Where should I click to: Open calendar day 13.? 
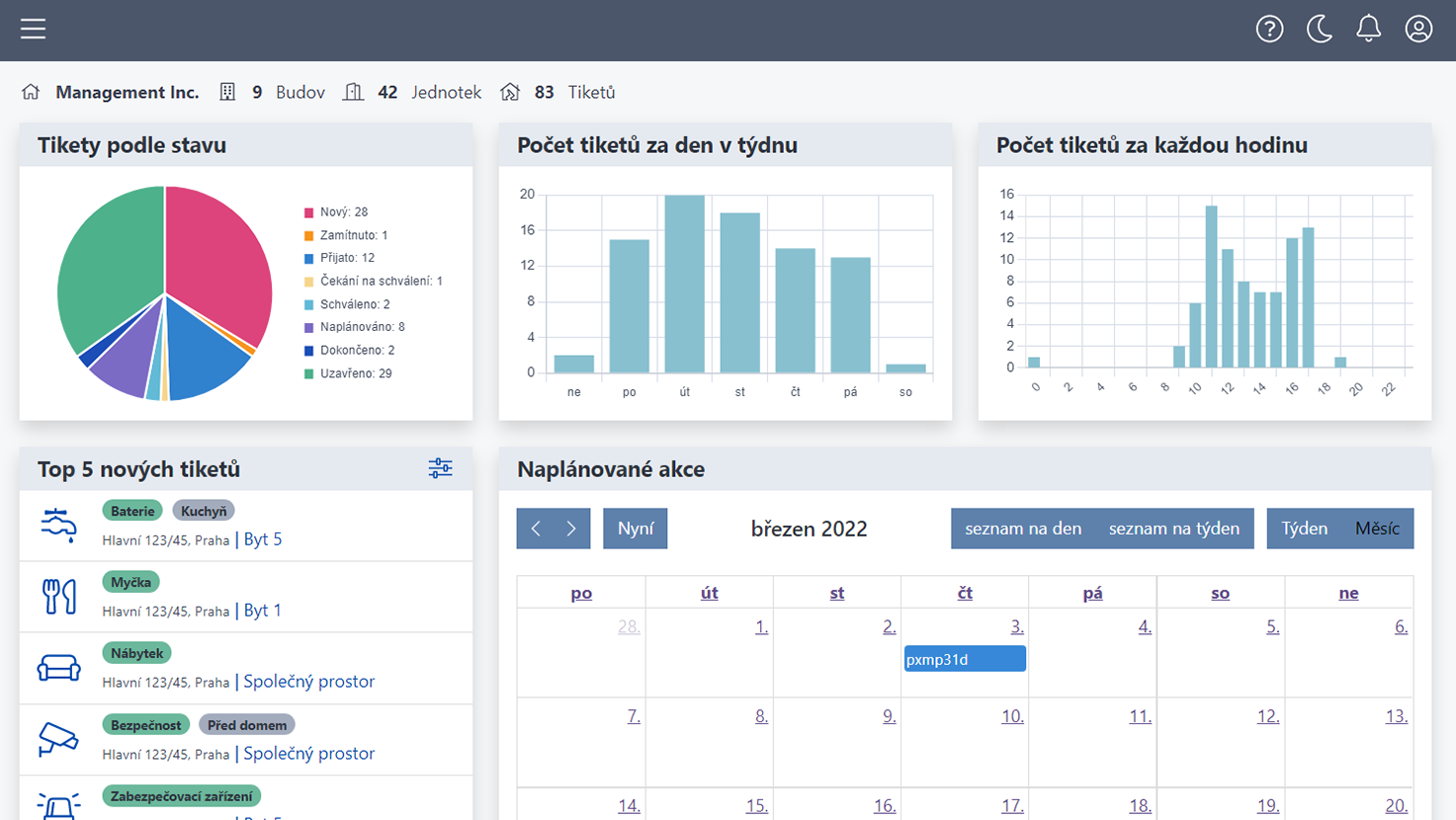(x=1397, y=716)
